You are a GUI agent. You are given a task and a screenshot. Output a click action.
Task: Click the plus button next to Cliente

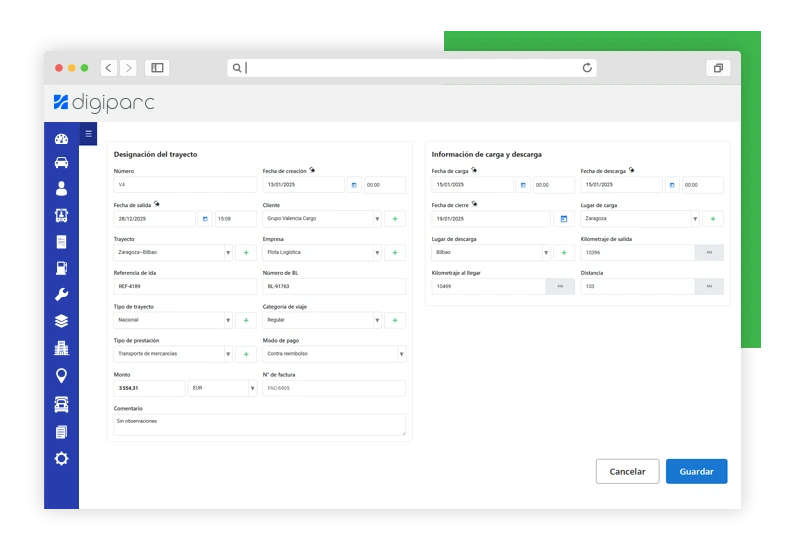(x=394, y=219)
